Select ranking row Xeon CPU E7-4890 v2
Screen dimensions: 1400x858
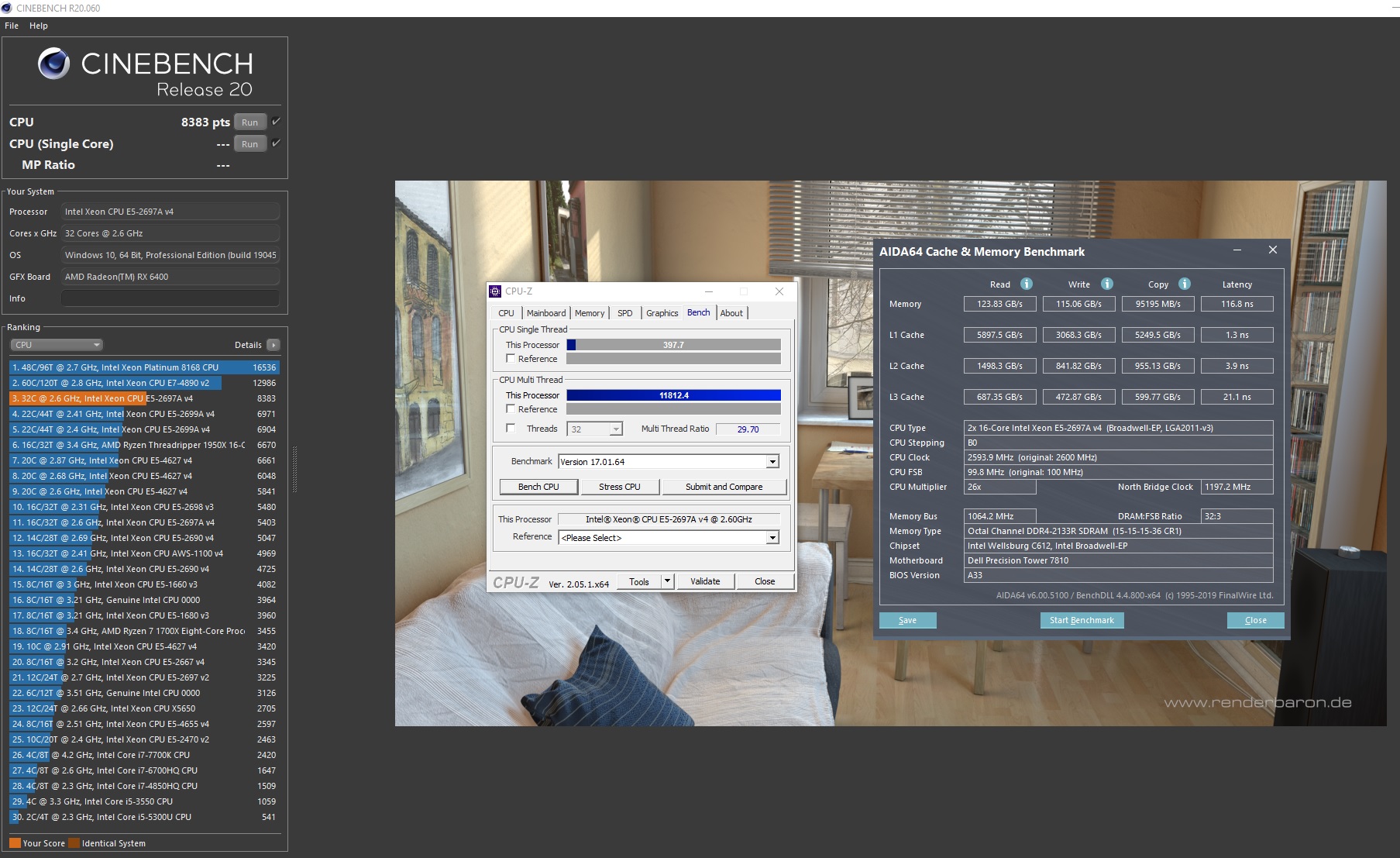click(x=144, y=383)
